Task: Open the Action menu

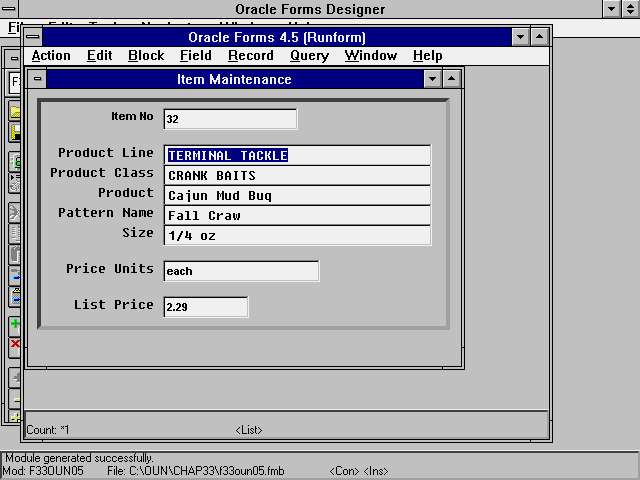Action: click(51, 56)
